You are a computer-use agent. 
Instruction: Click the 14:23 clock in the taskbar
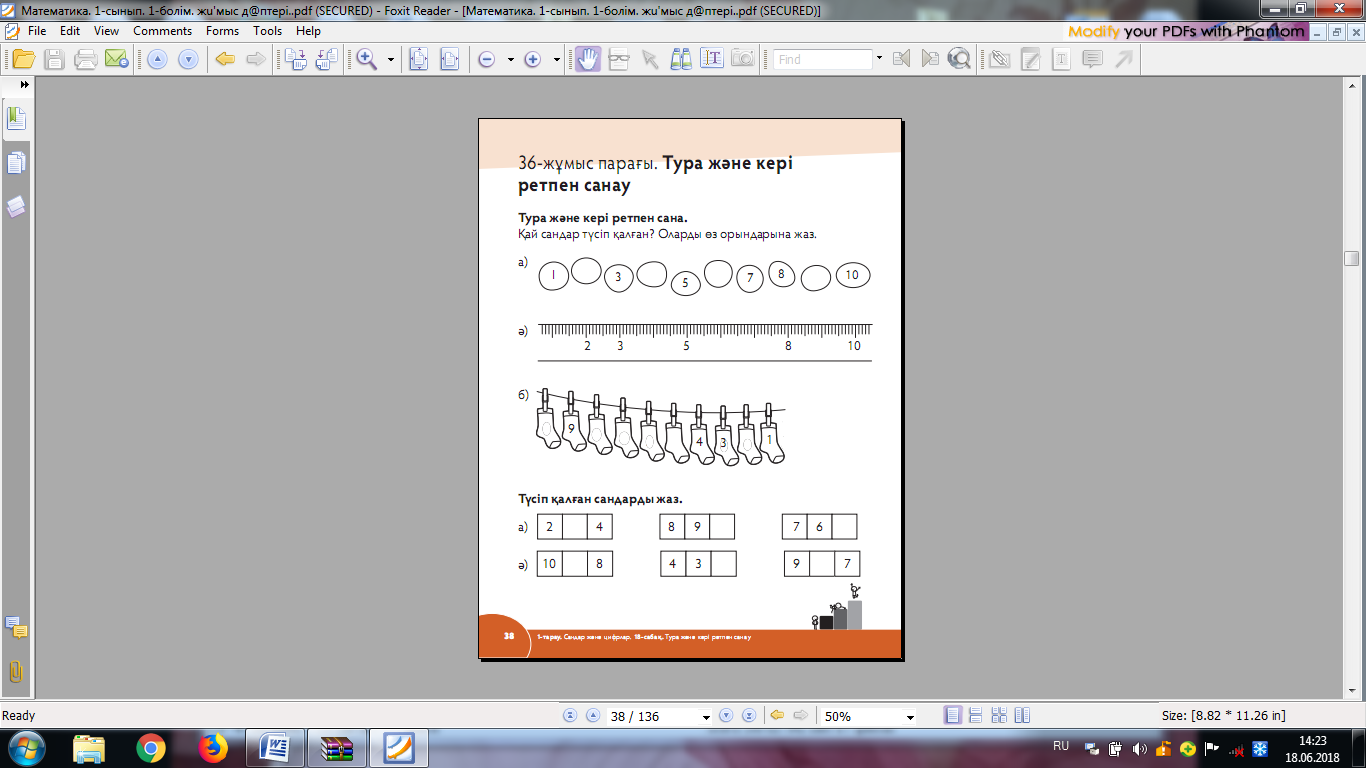(1312, 741)
